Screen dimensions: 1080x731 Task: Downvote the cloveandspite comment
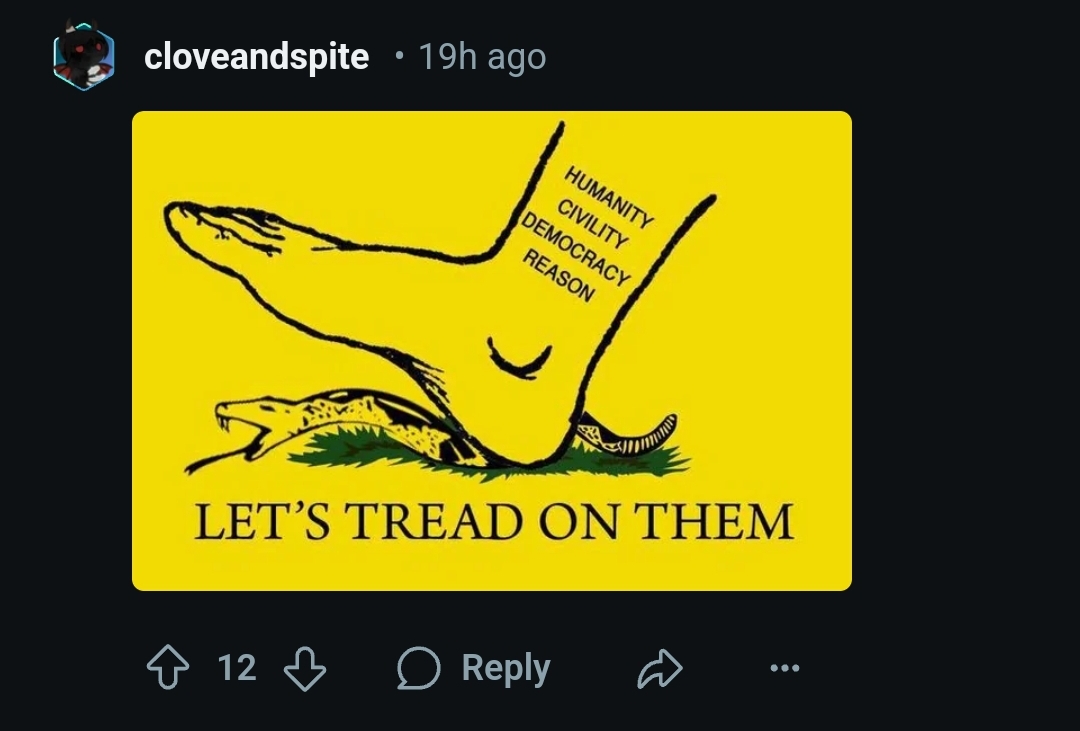tap(305, 668)
